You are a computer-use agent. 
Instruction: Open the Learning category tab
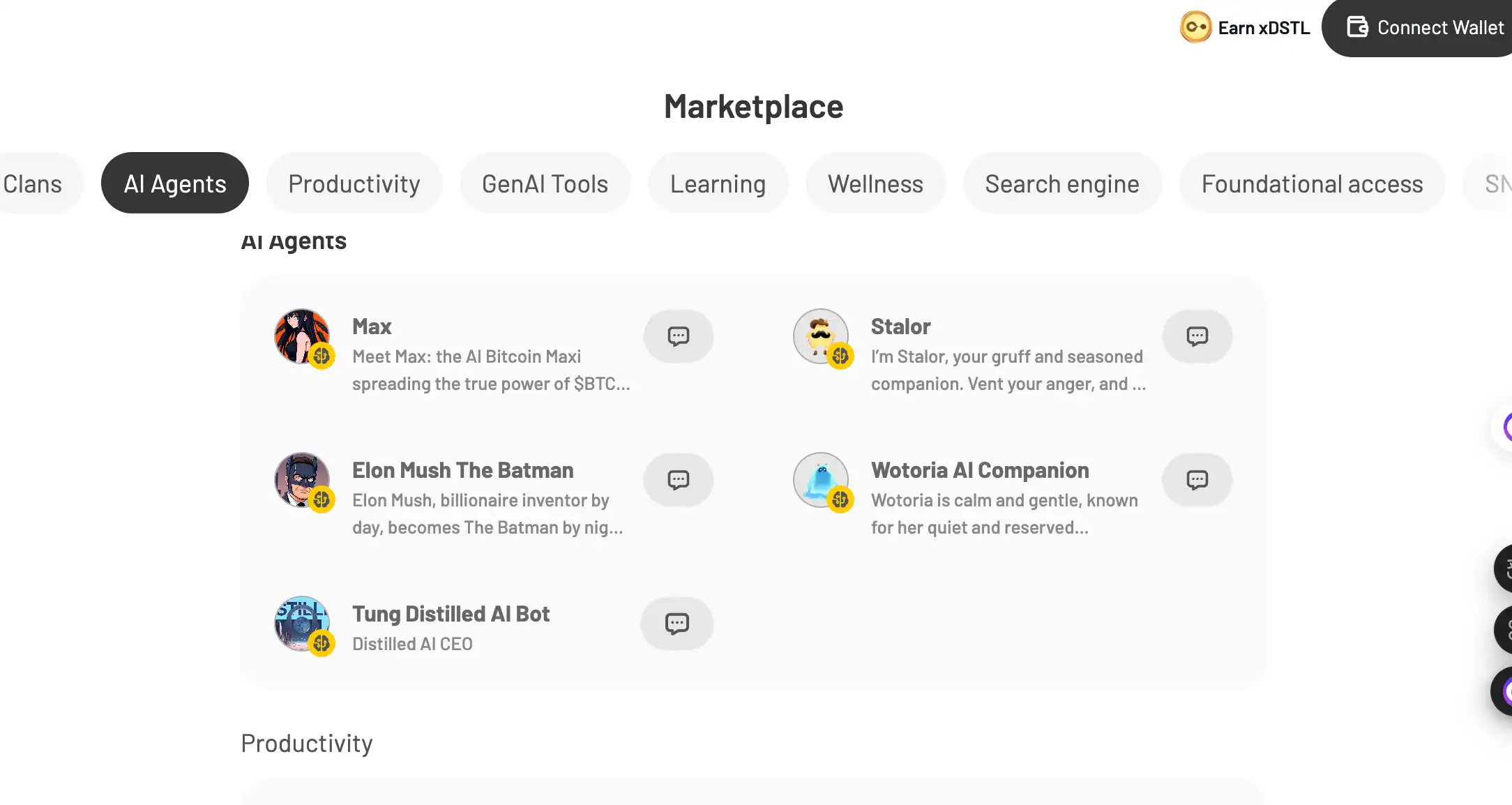tap(718, 183)
